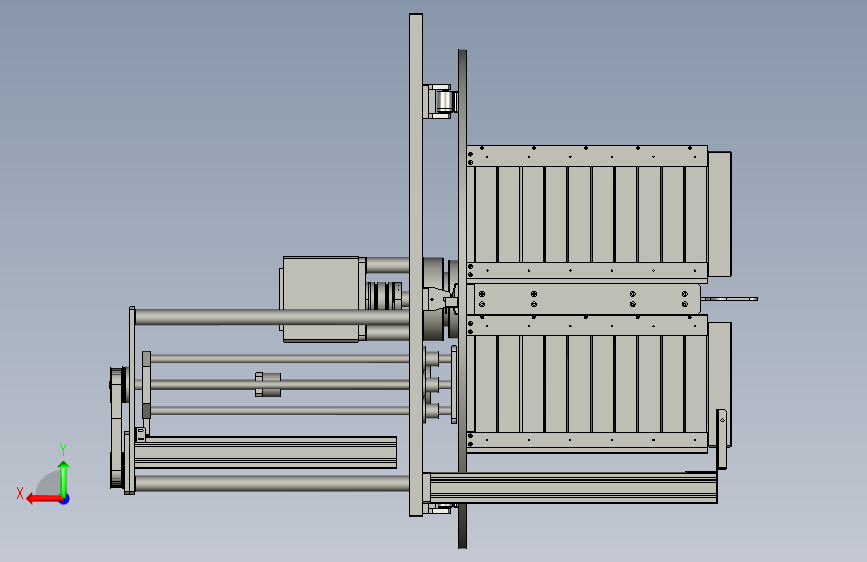Select the lower-left aluminum extrusion rail
867x562 pixels.
265,452
